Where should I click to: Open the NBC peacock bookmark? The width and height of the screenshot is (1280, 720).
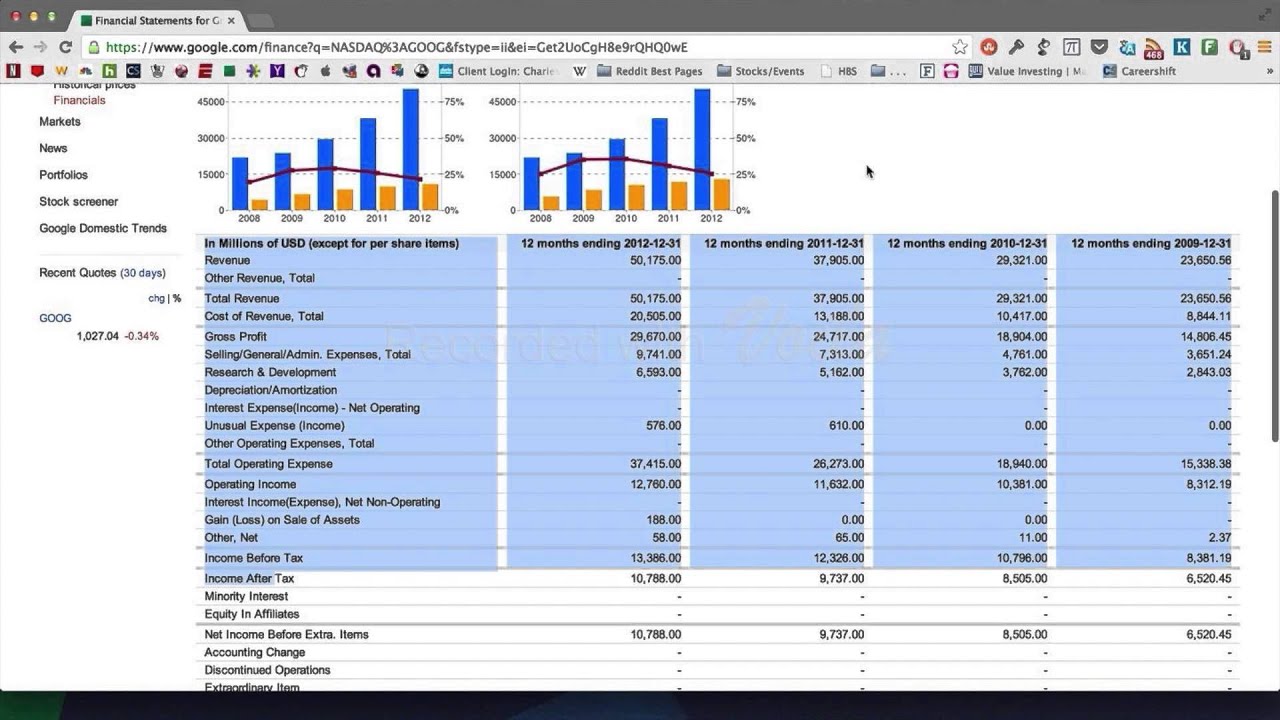86,71
